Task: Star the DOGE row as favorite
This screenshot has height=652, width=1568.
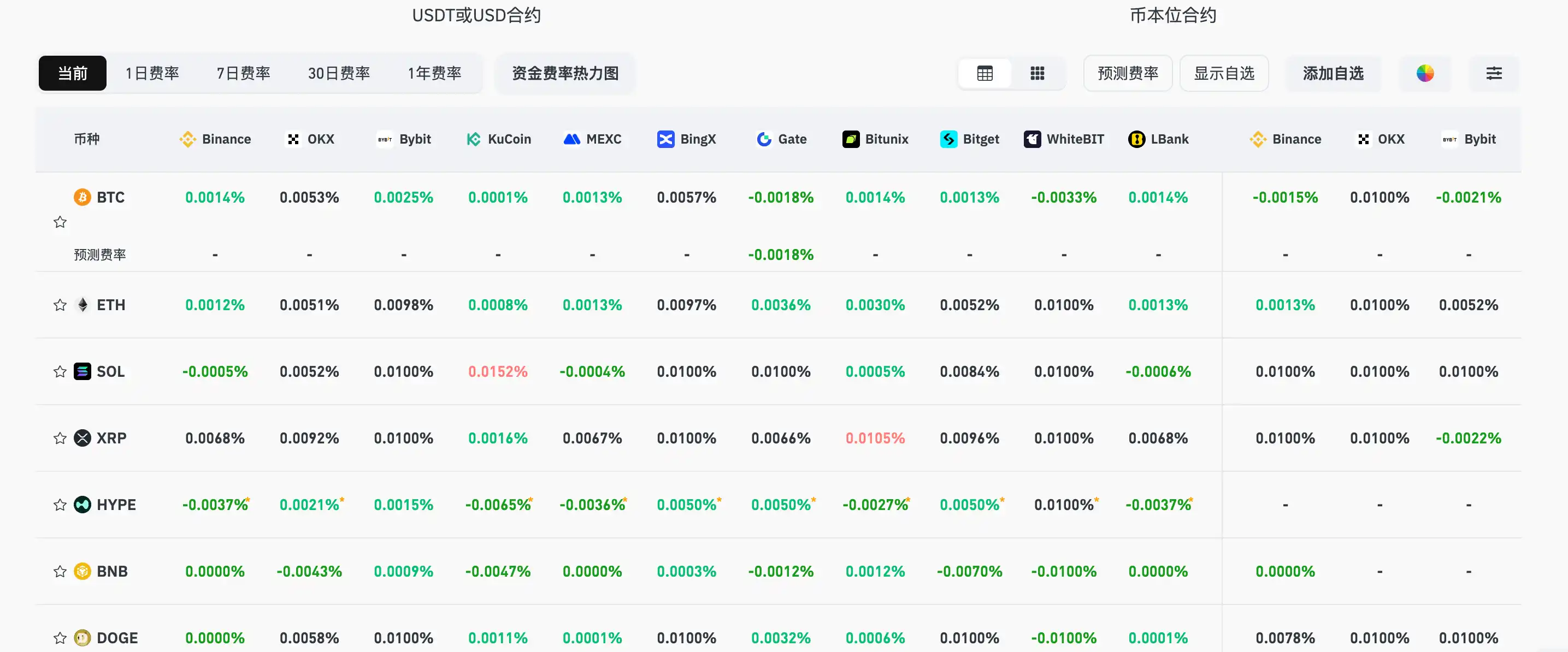Action: [60, 638]
